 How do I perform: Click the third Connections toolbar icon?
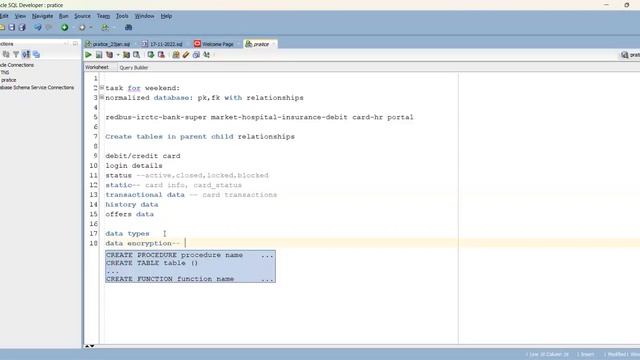pyautogui.click(x=26, y=54)
